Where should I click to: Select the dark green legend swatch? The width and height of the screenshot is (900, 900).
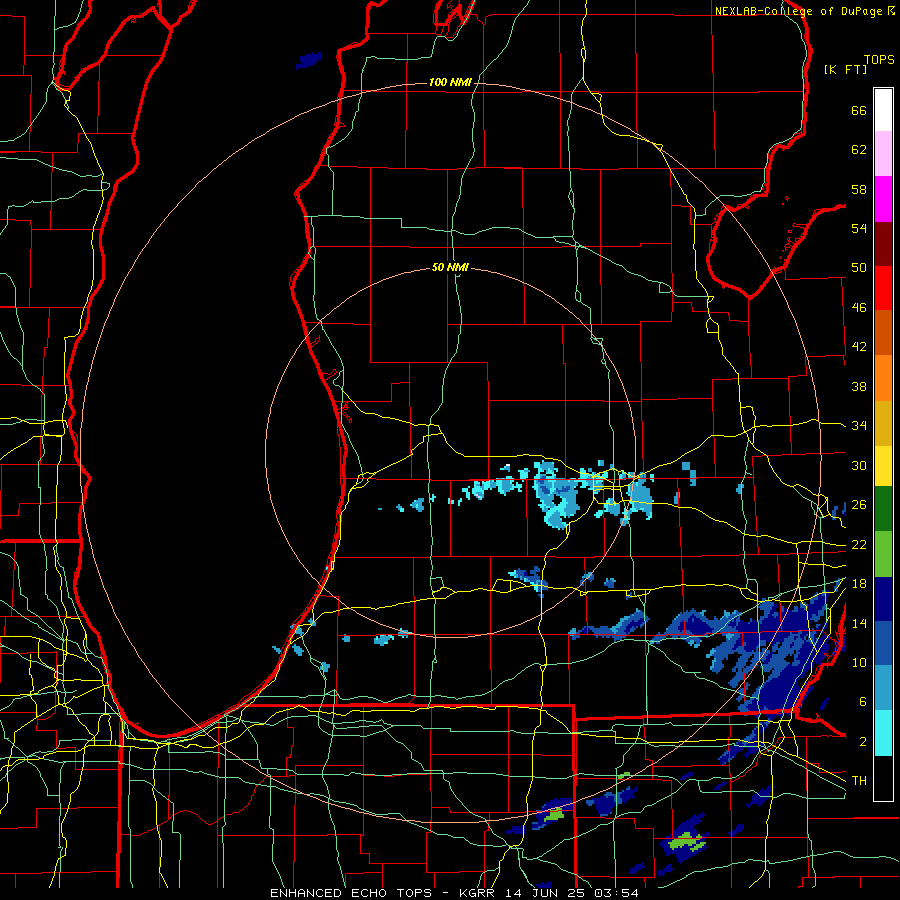(x=883, y=509)
